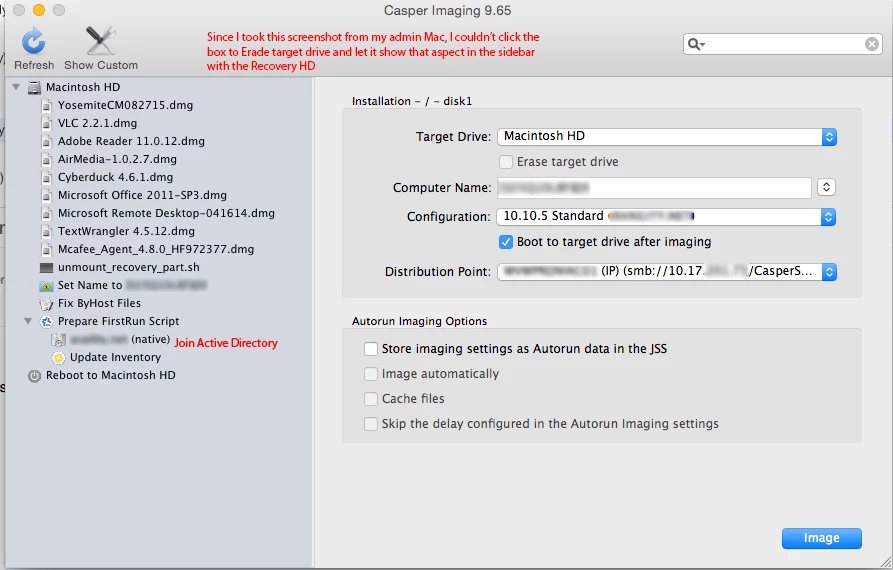Click the TextWrangler 4.5.12.dmg file icon

[47, 232]
